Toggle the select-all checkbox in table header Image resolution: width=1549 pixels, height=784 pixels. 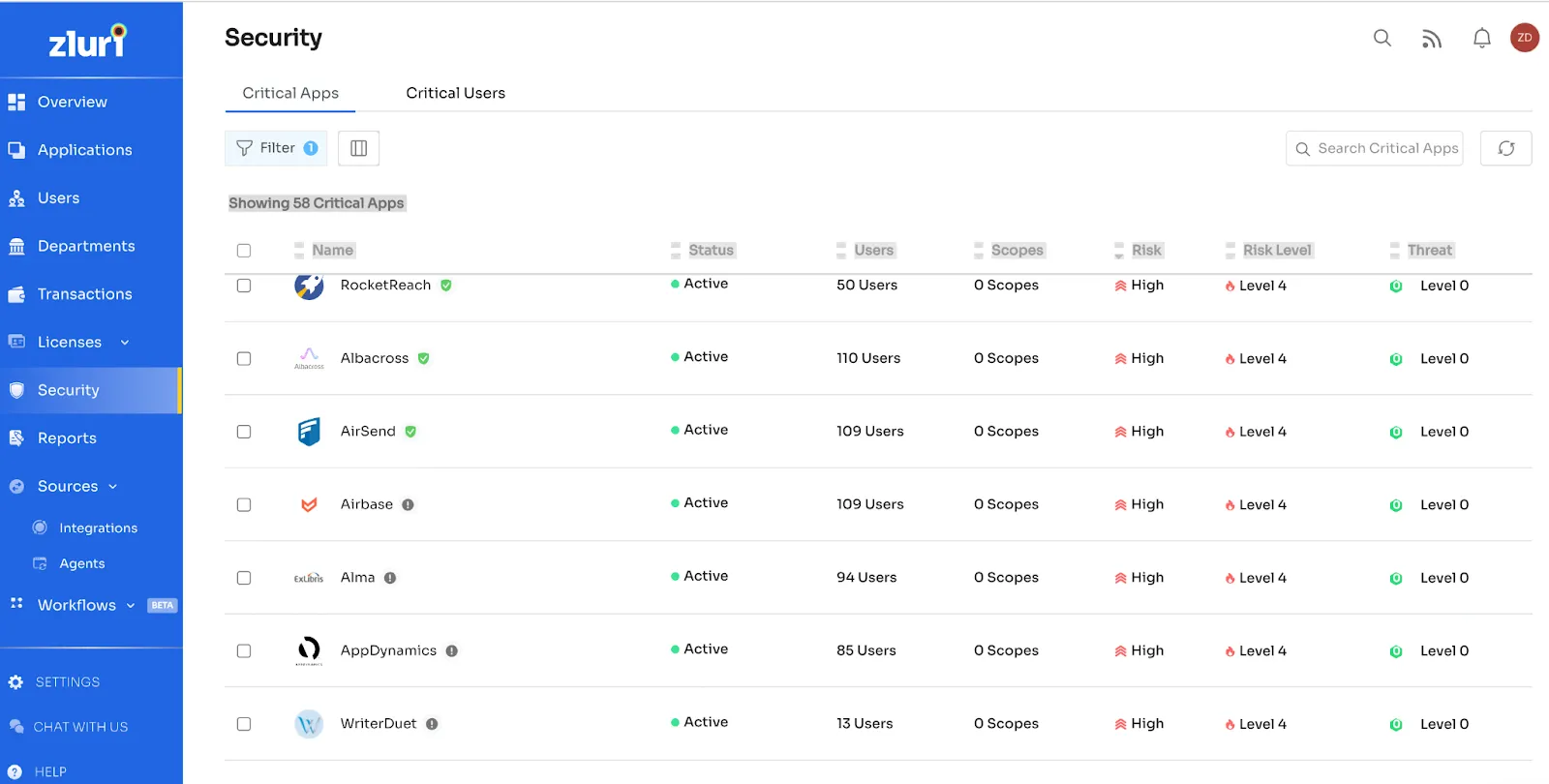tap(244, 251)
